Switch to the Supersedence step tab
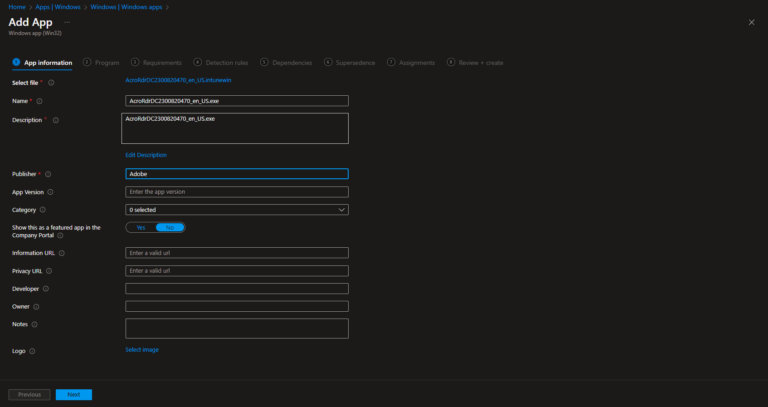 [x=350, y=63]
